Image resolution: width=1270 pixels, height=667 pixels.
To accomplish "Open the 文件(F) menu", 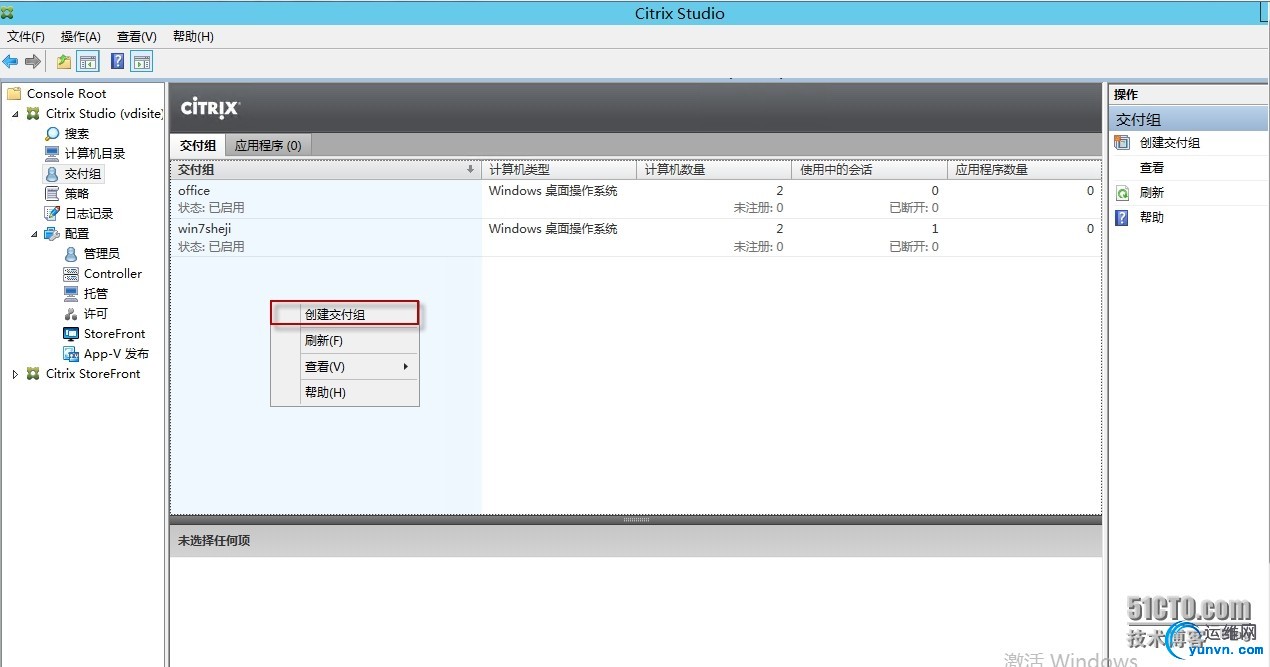I will pos(26,37).
